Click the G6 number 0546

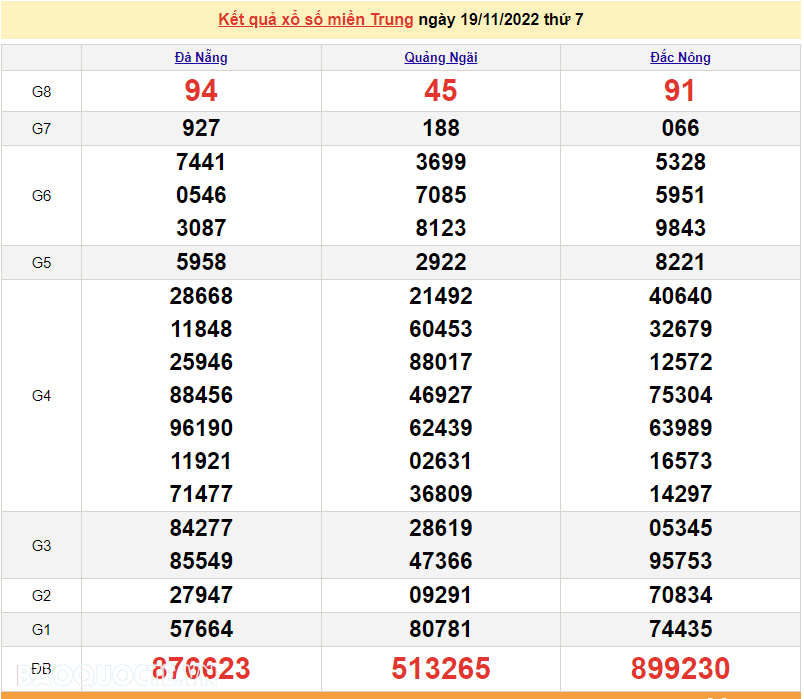click(x=201, y=195)
